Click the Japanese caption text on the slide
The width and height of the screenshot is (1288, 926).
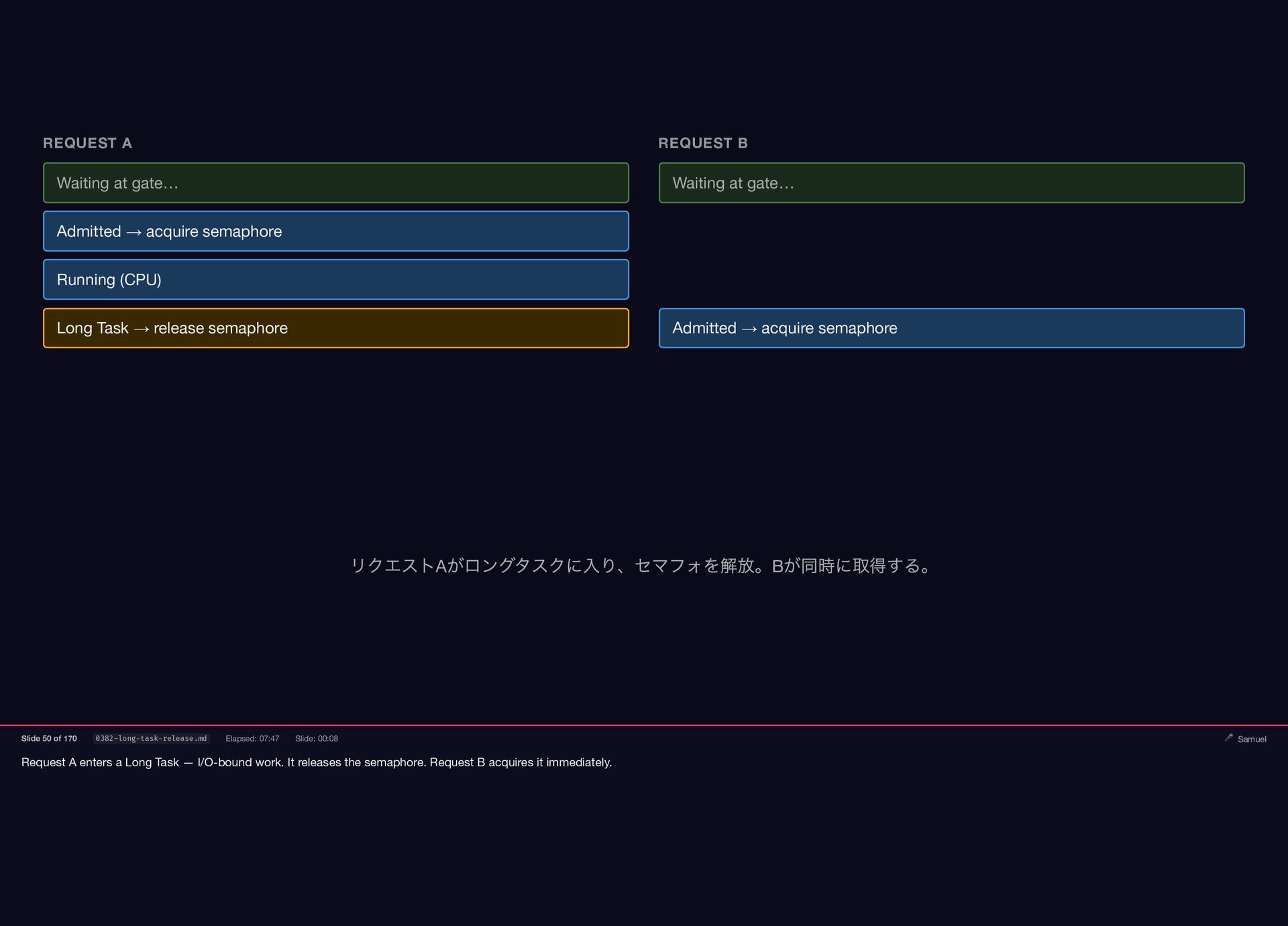[641, 566]
